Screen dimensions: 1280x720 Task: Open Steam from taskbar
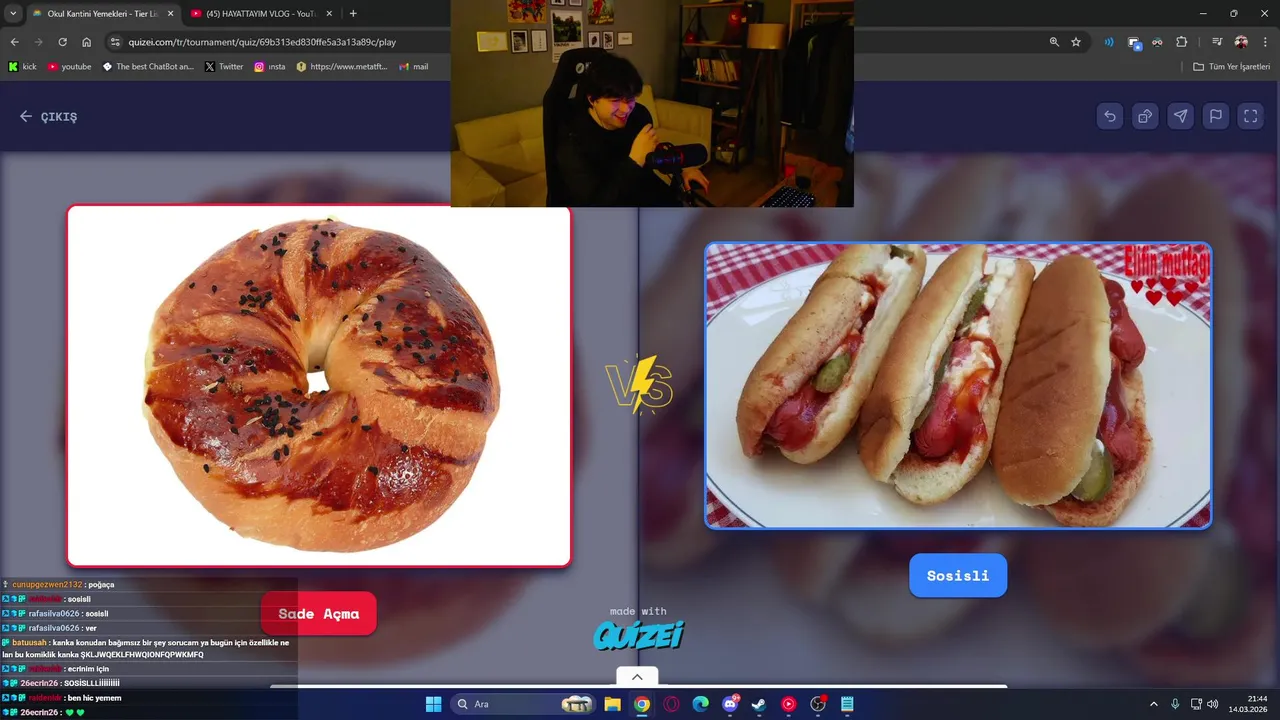(759, 704)
